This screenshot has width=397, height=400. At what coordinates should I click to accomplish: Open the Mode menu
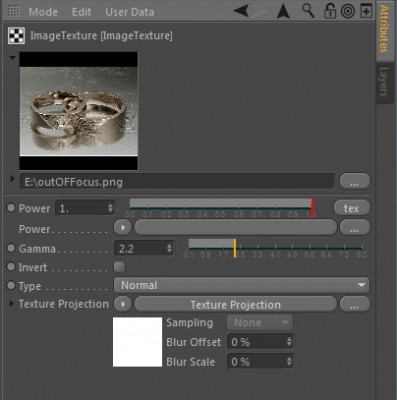coord(43,12)
